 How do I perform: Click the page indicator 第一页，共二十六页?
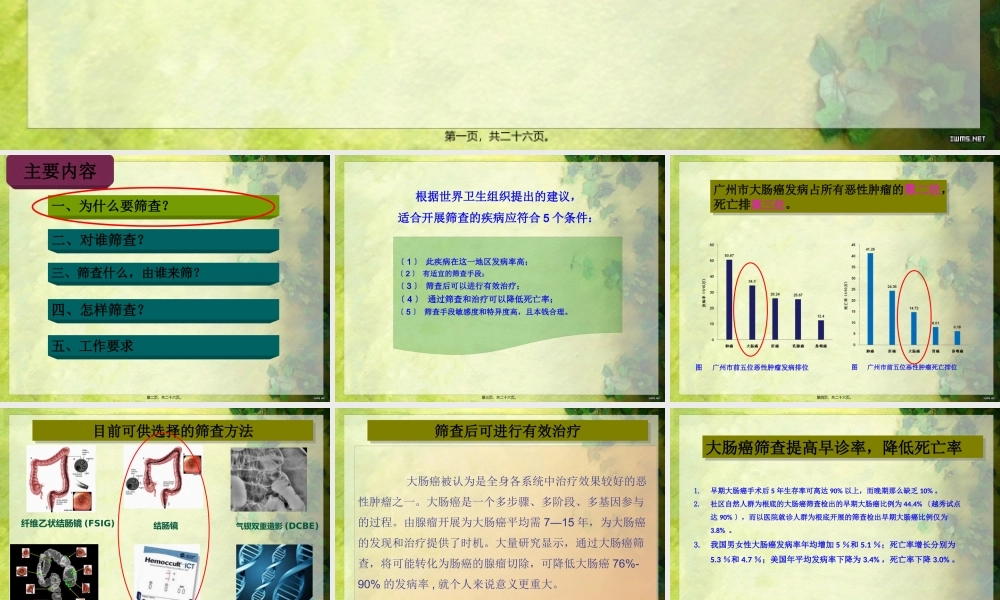500,134
